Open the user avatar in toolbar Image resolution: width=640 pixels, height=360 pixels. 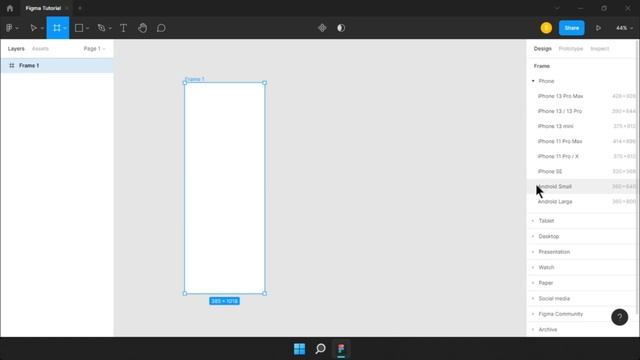tap(546, 28)
